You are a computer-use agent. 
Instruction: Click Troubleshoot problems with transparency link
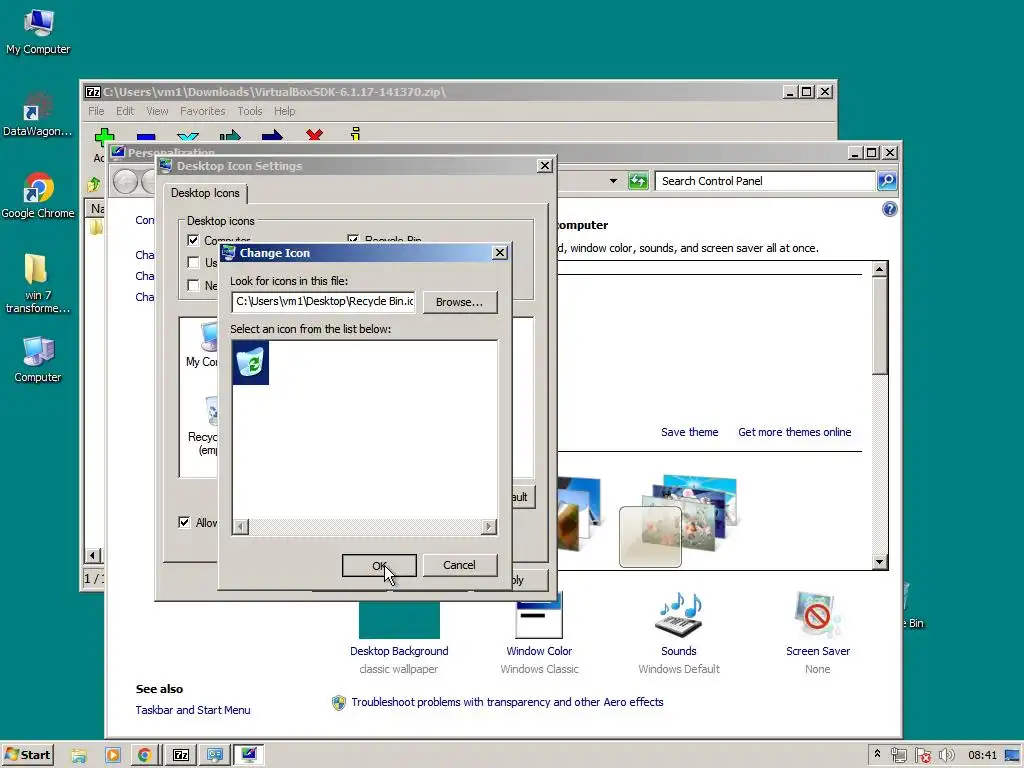pyautogui.click(x=507, y=702)
